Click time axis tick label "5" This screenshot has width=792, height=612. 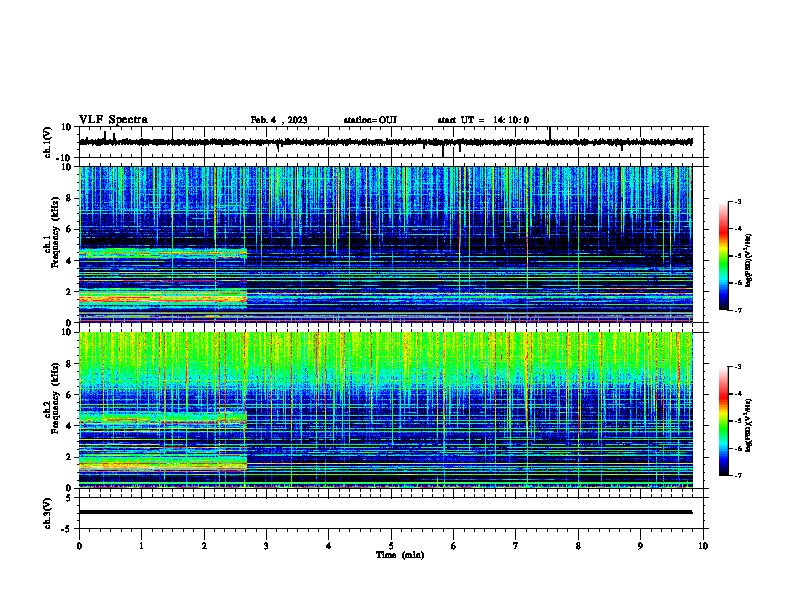pos(391,546)
